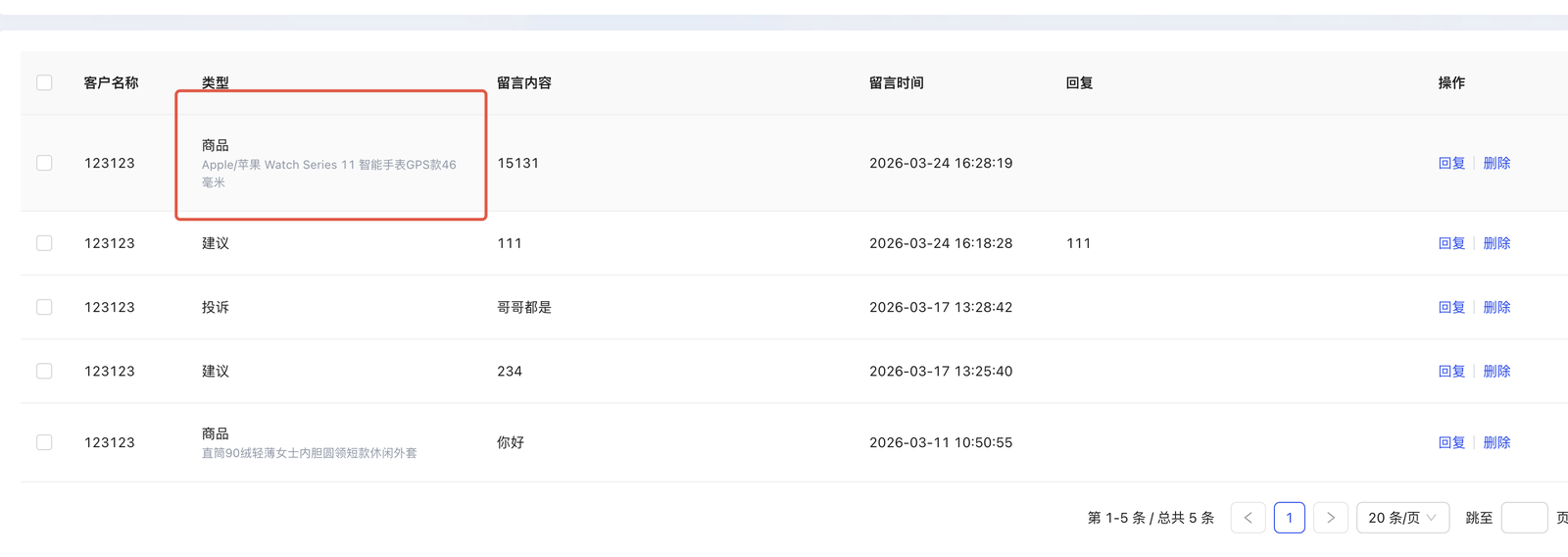Click page number 1

point(1289,518)
